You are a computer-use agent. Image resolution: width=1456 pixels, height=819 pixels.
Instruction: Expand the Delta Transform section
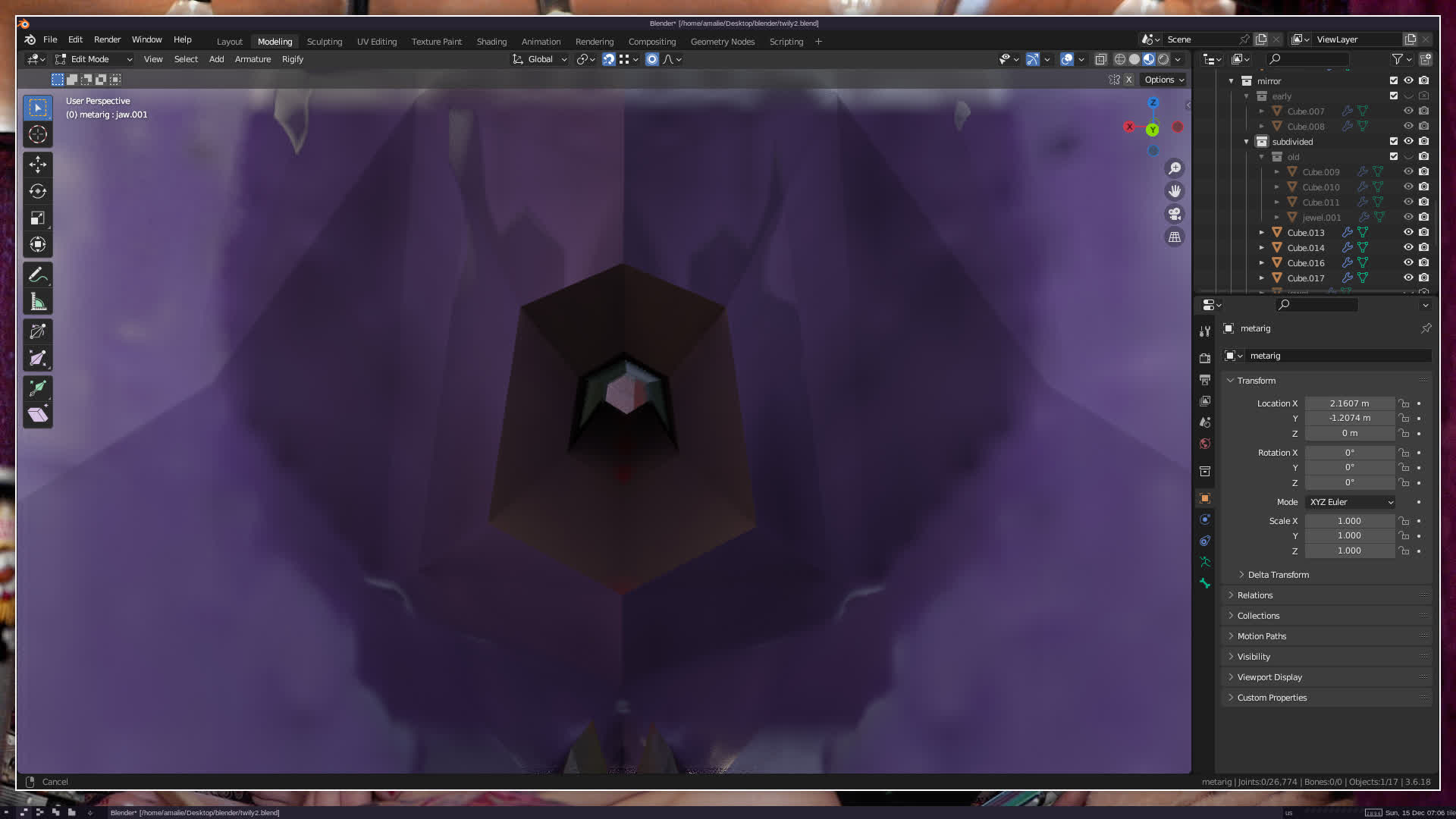pyautogui.click(x=1278, y=575)
